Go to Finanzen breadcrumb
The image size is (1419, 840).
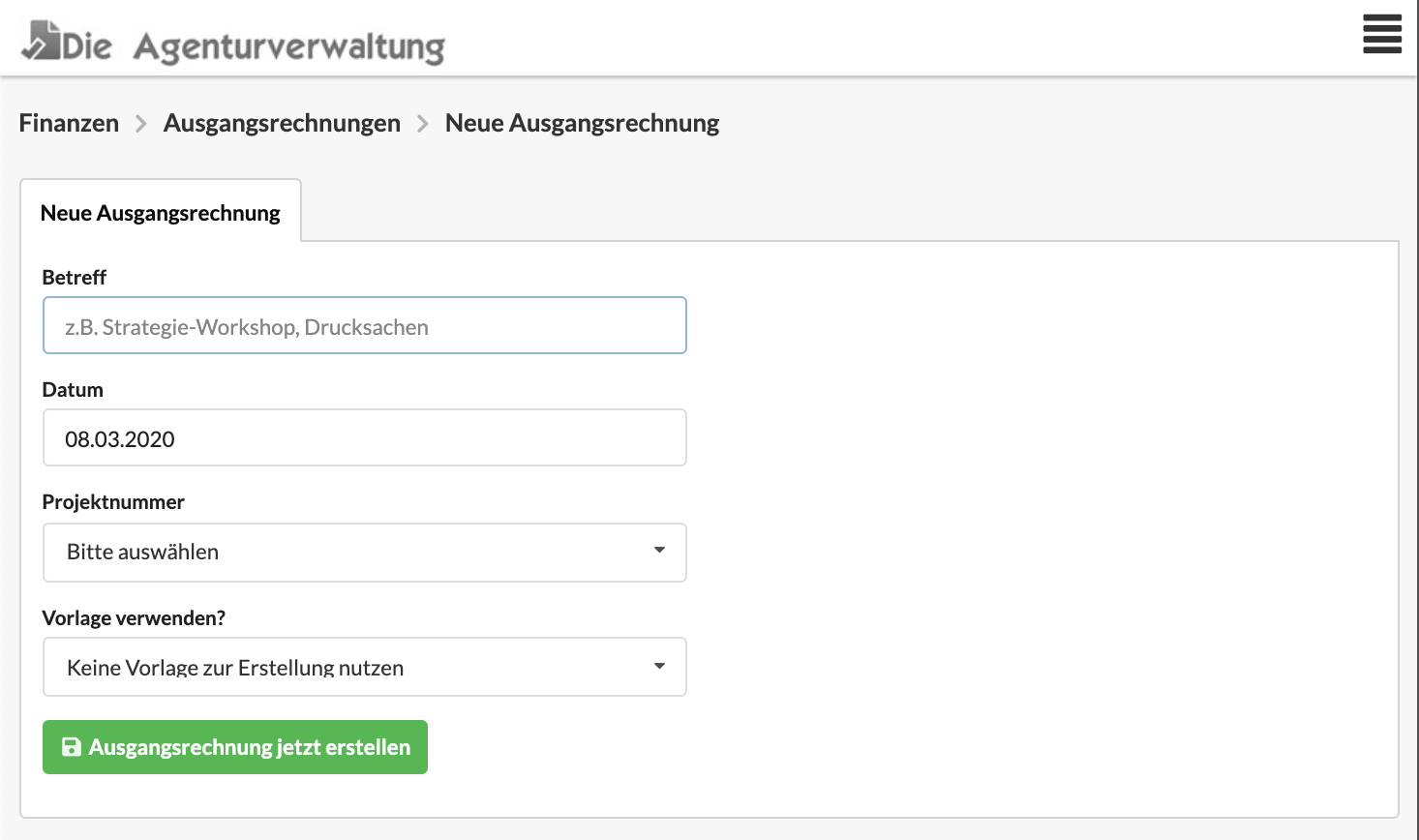(69, 123)
